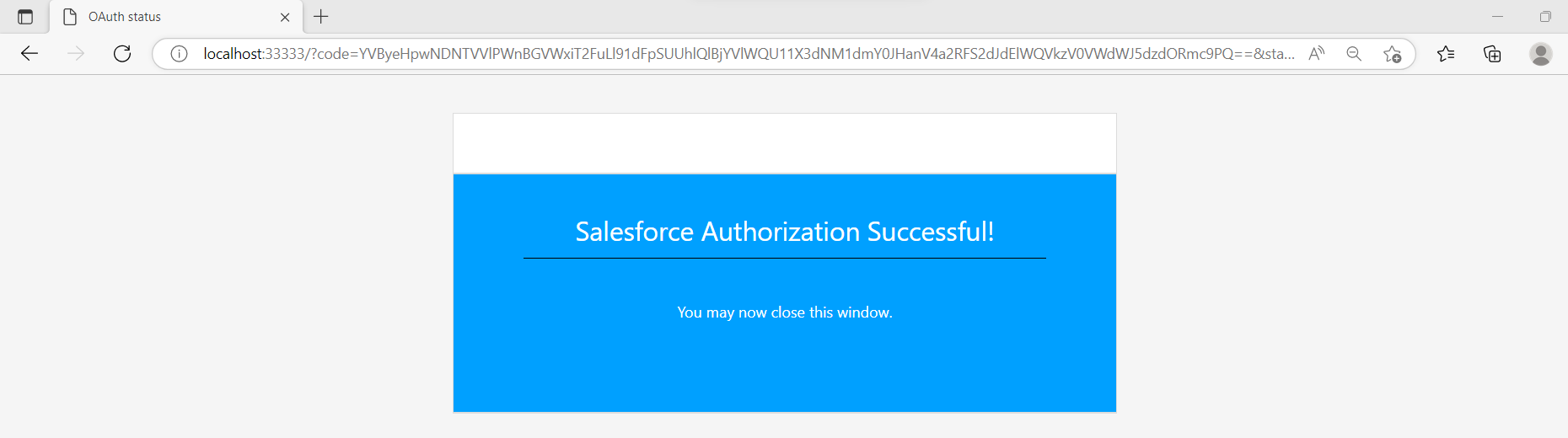Screen dimensions: 1568x438
Task: Activate the Read aloud icon
Action: coord(1316,54)
